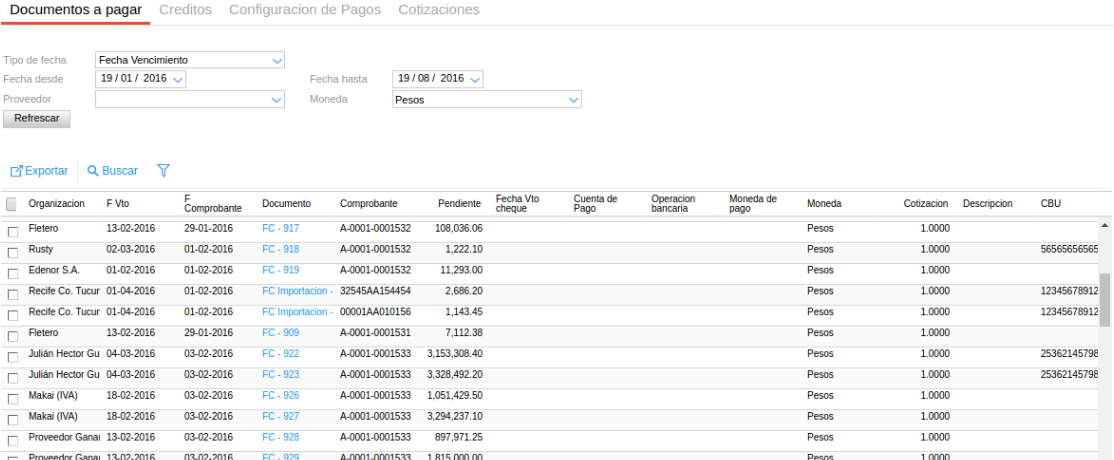Screen dimensions: 1114x460
Task: Click the Buscar magnifier icon
Action: point(93,171)
